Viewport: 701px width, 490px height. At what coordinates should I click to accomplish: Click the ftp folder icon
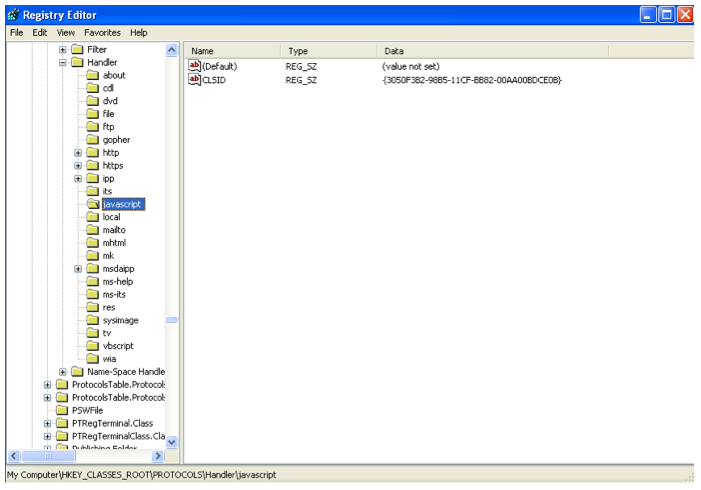pyautogui.click(x=93, y=127)
